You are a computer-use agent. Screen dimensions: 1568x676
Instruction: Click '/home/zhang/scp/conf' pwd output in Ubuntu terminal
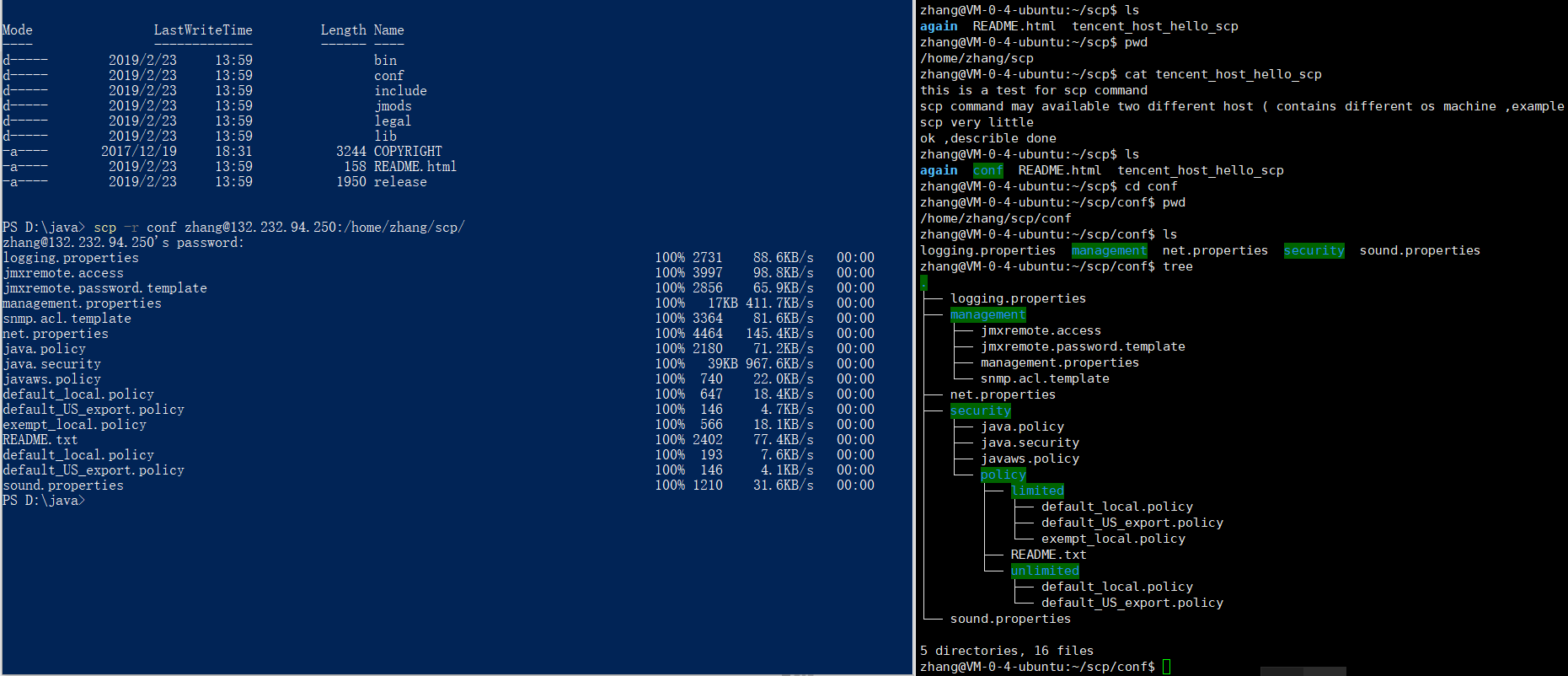[996, 218]
